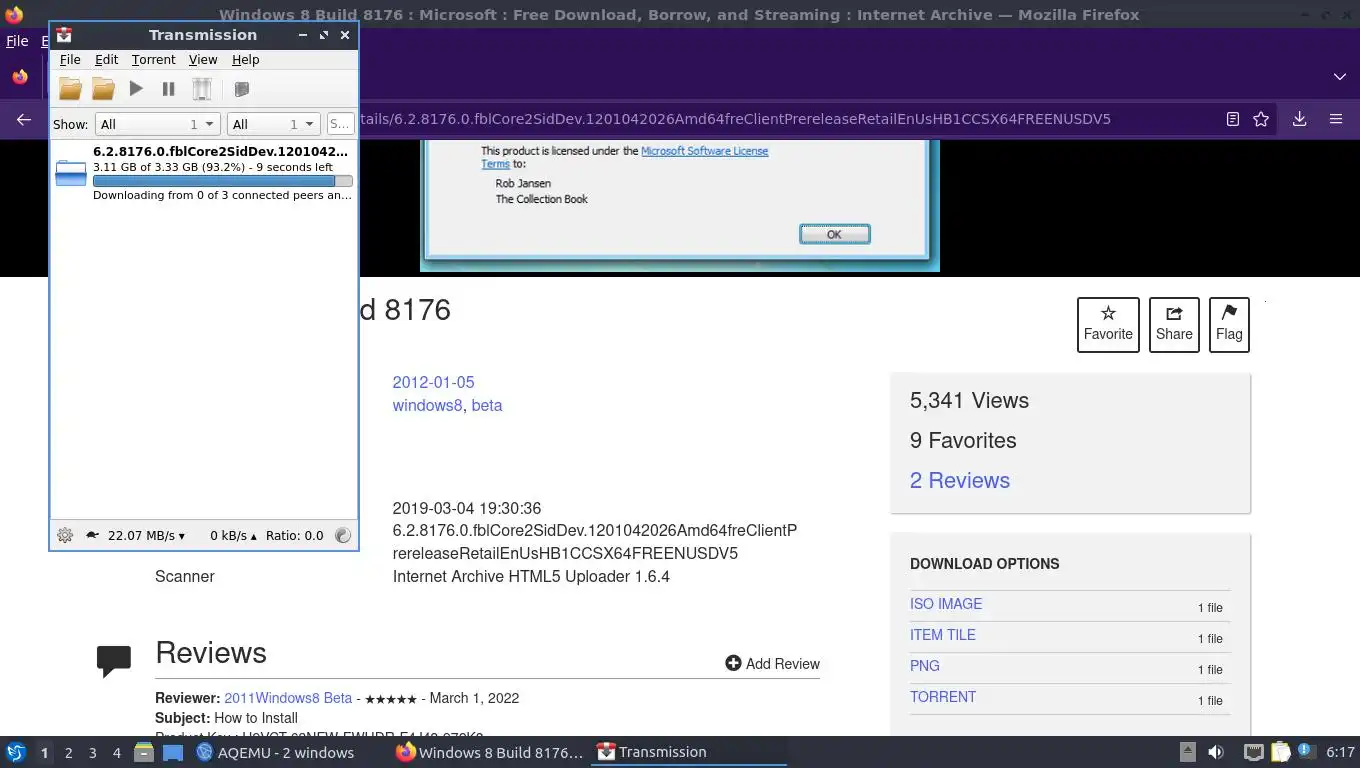The height and width of the screenshot is (768, 1360).
Task: Open Firefox File menu
Action: 17,41
